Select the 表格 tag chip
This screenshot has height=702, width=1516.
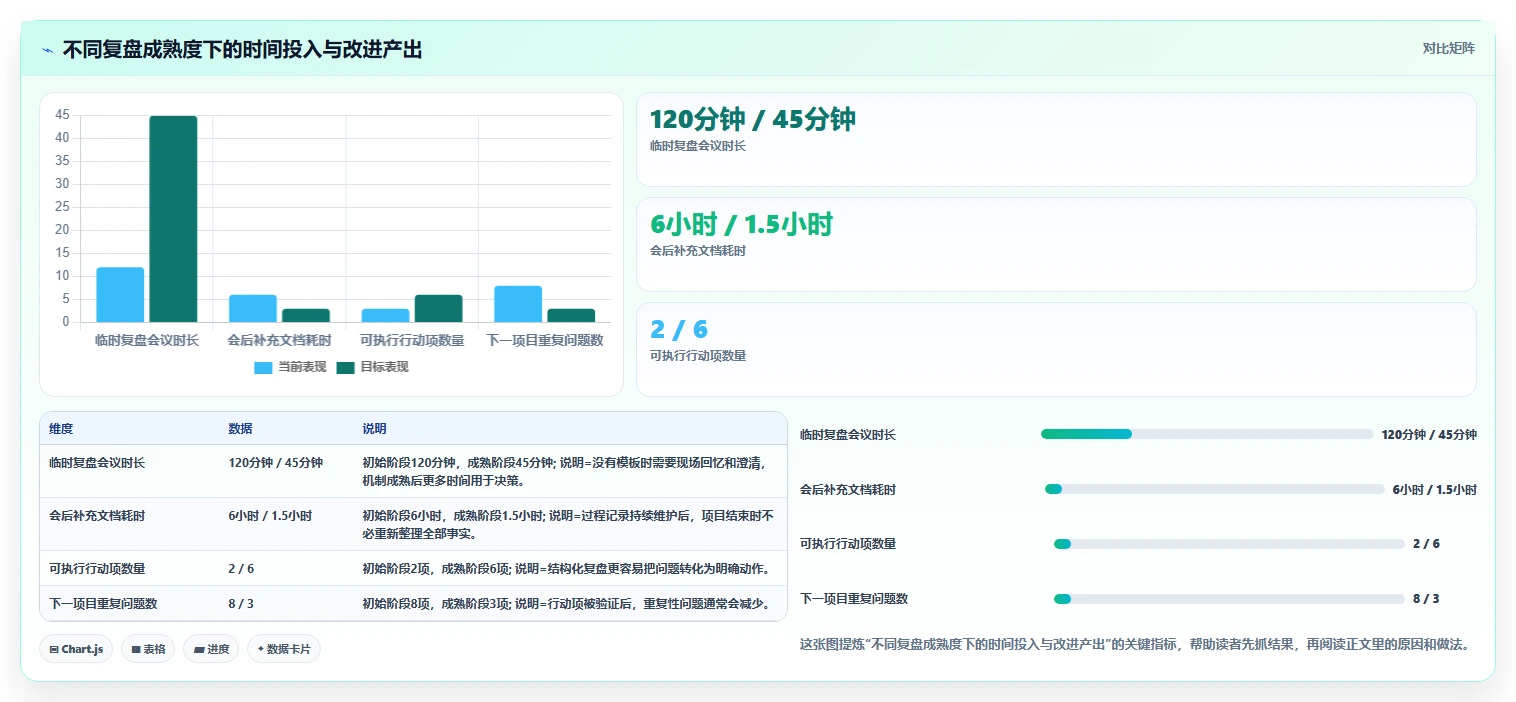[x=148, y=649]
